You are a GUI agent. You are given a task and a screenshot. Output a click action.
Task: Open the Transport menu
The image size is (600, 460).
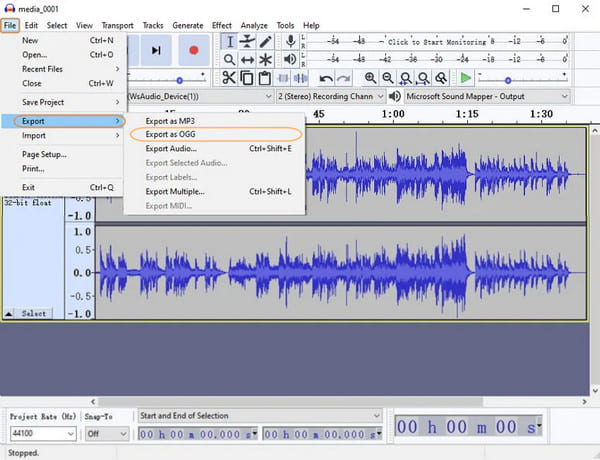pos(117,26)
